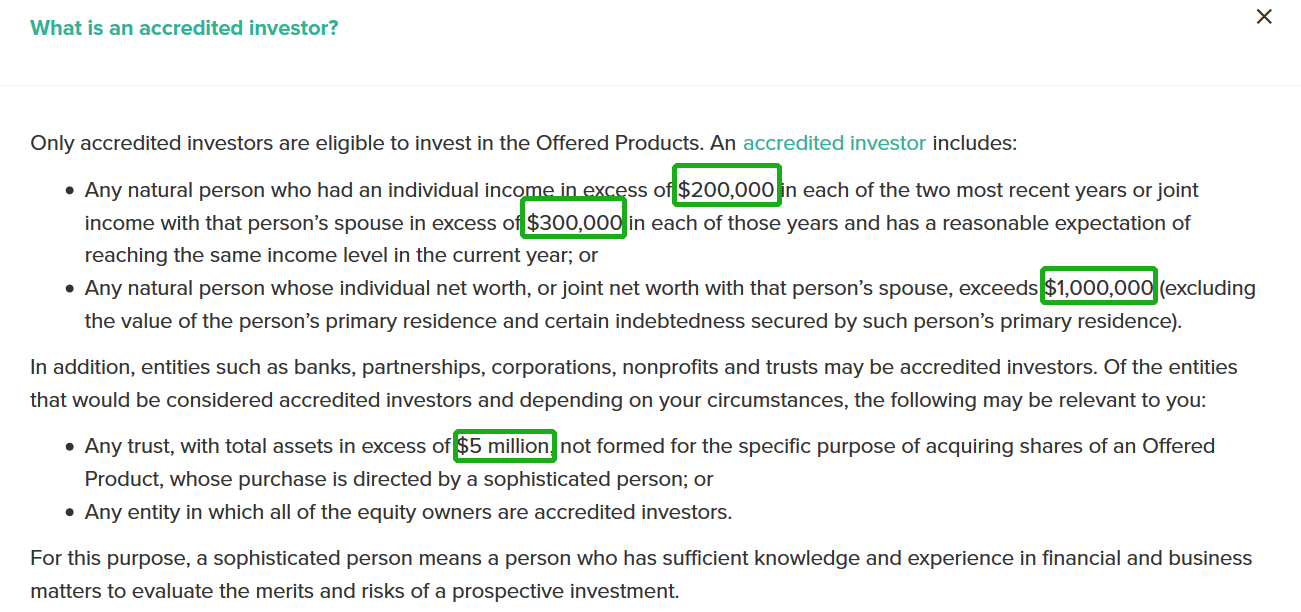The image size is (1301, 612).
Task: Click the highlighted $300,000 amount
Action: point(575,223)
